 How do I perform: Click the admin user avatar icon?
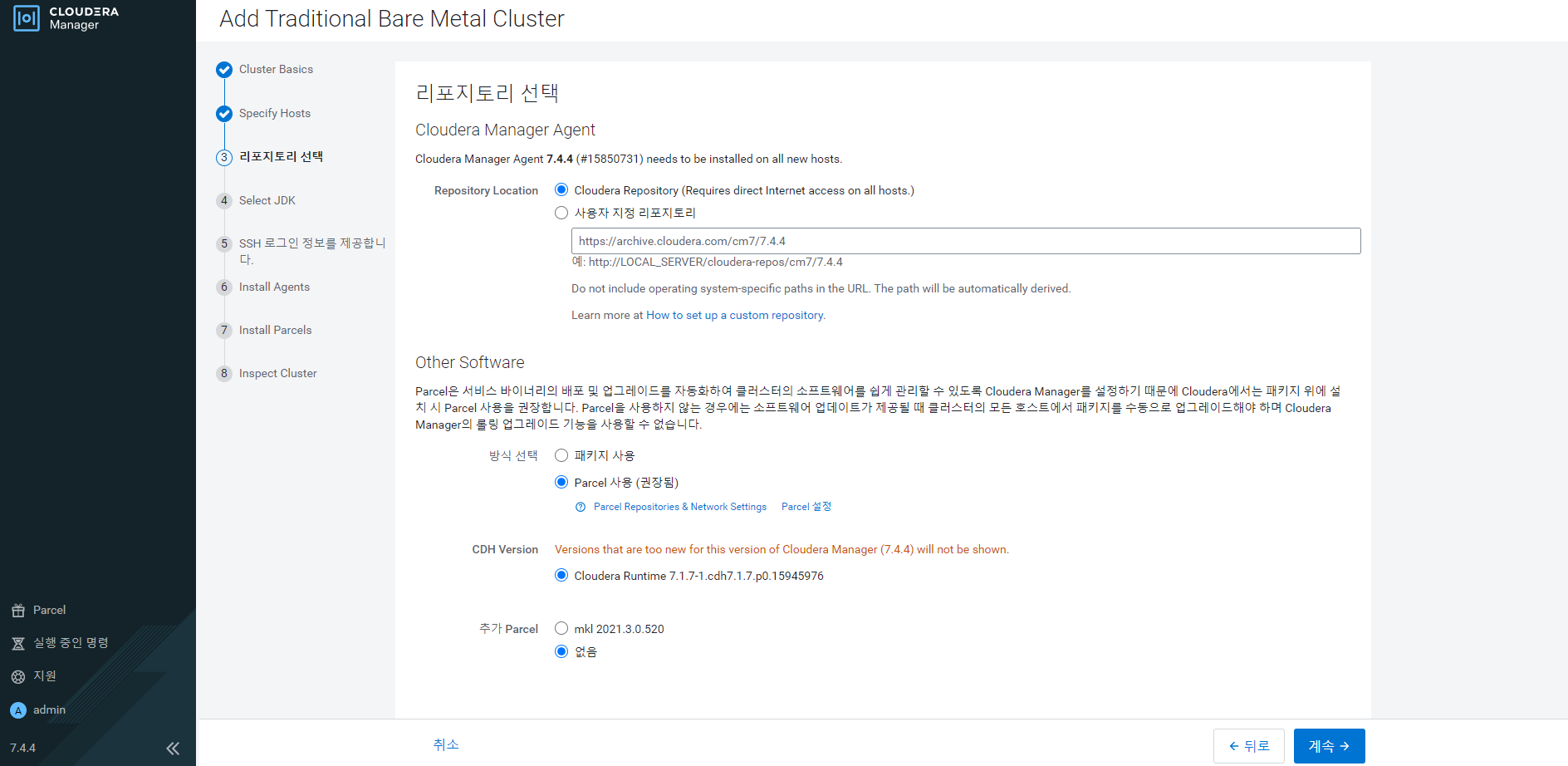tap(18, 710)
